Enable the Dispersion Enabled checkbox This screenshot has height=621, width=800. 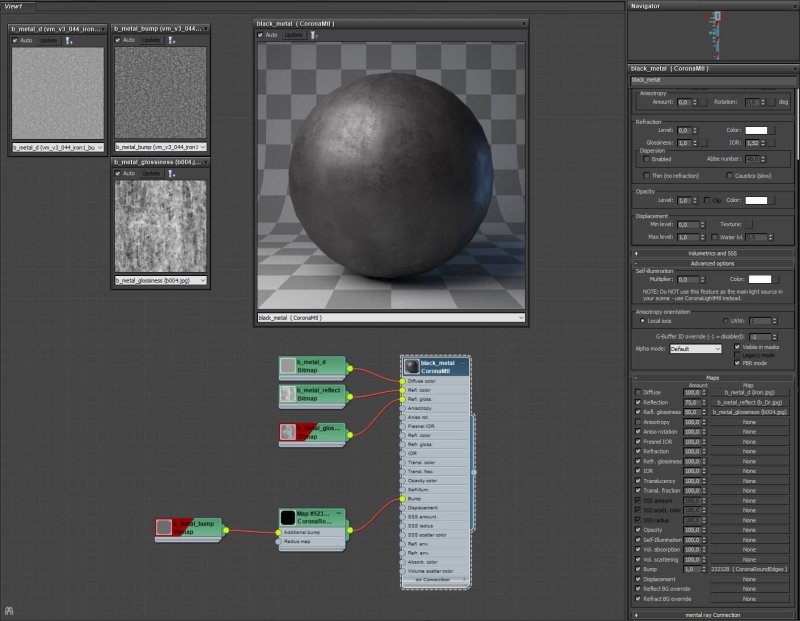(x=647, y=159)
